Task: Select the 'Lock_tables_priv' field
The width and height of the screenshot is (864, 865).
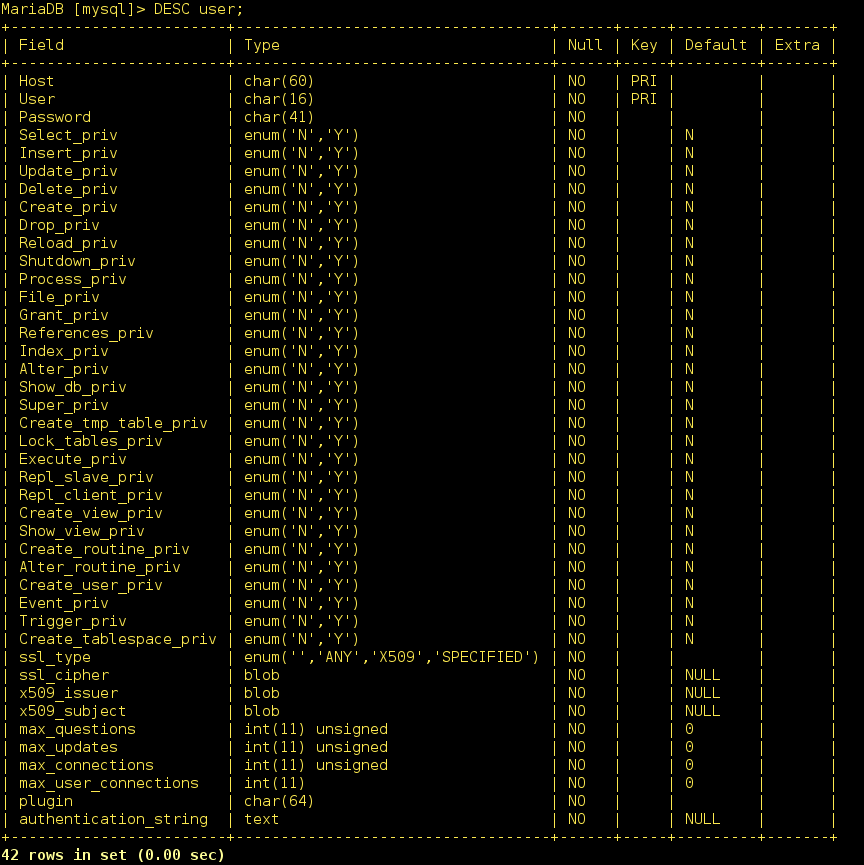Action: coord(90,441)
